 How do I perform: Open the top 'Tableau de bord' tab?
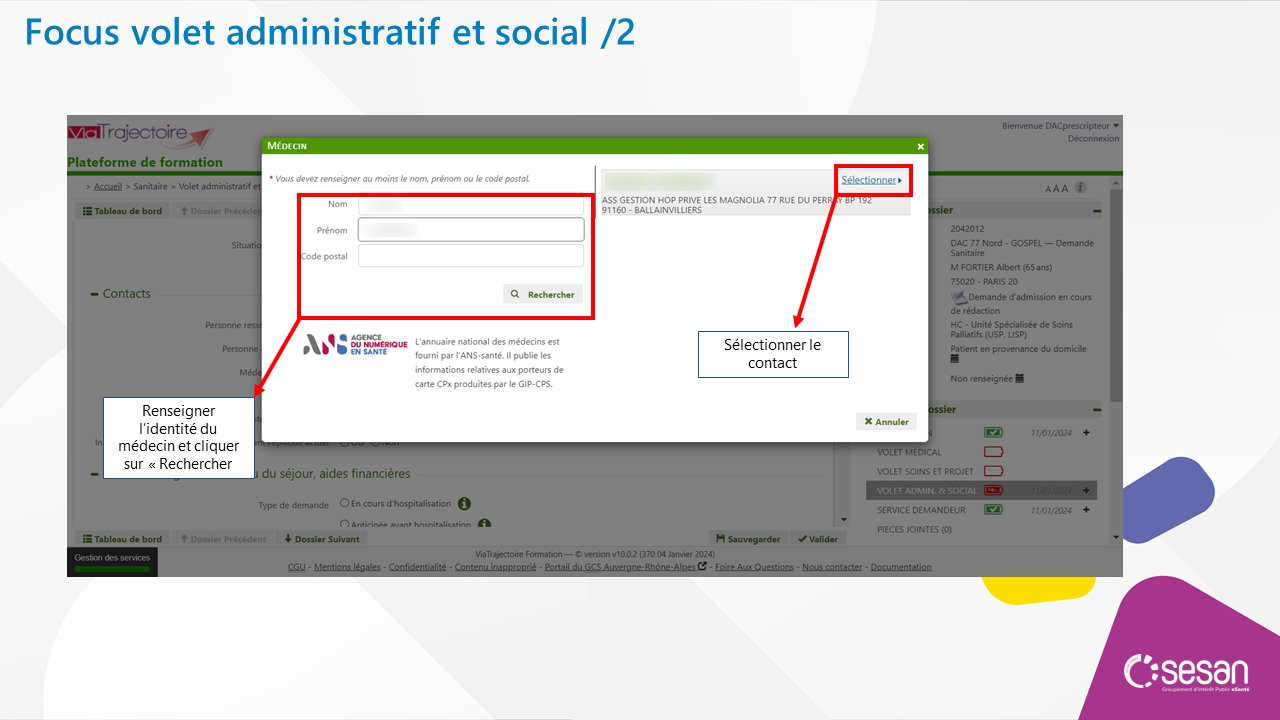(122, 211)
